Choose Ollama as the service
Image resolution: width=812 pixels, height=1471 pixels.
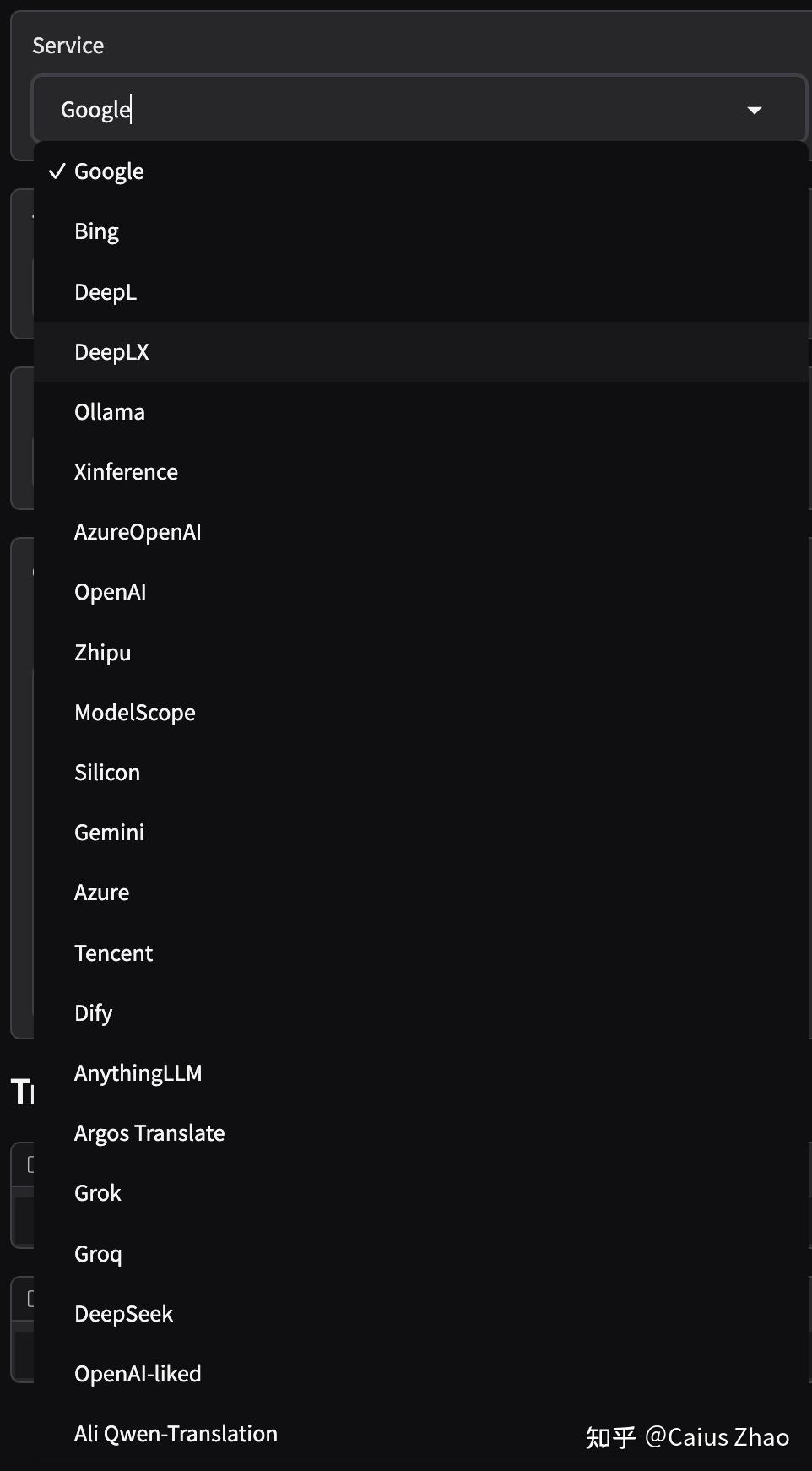[x=110, y=412]
